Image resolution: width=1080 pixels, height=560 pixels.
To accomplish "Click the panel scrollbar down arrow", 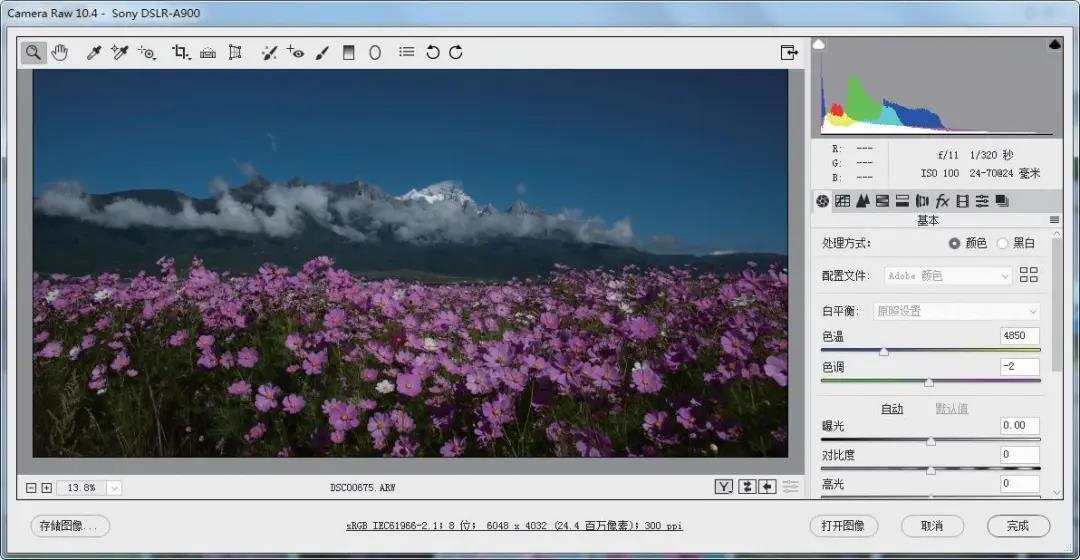I will click(1057, 492).
